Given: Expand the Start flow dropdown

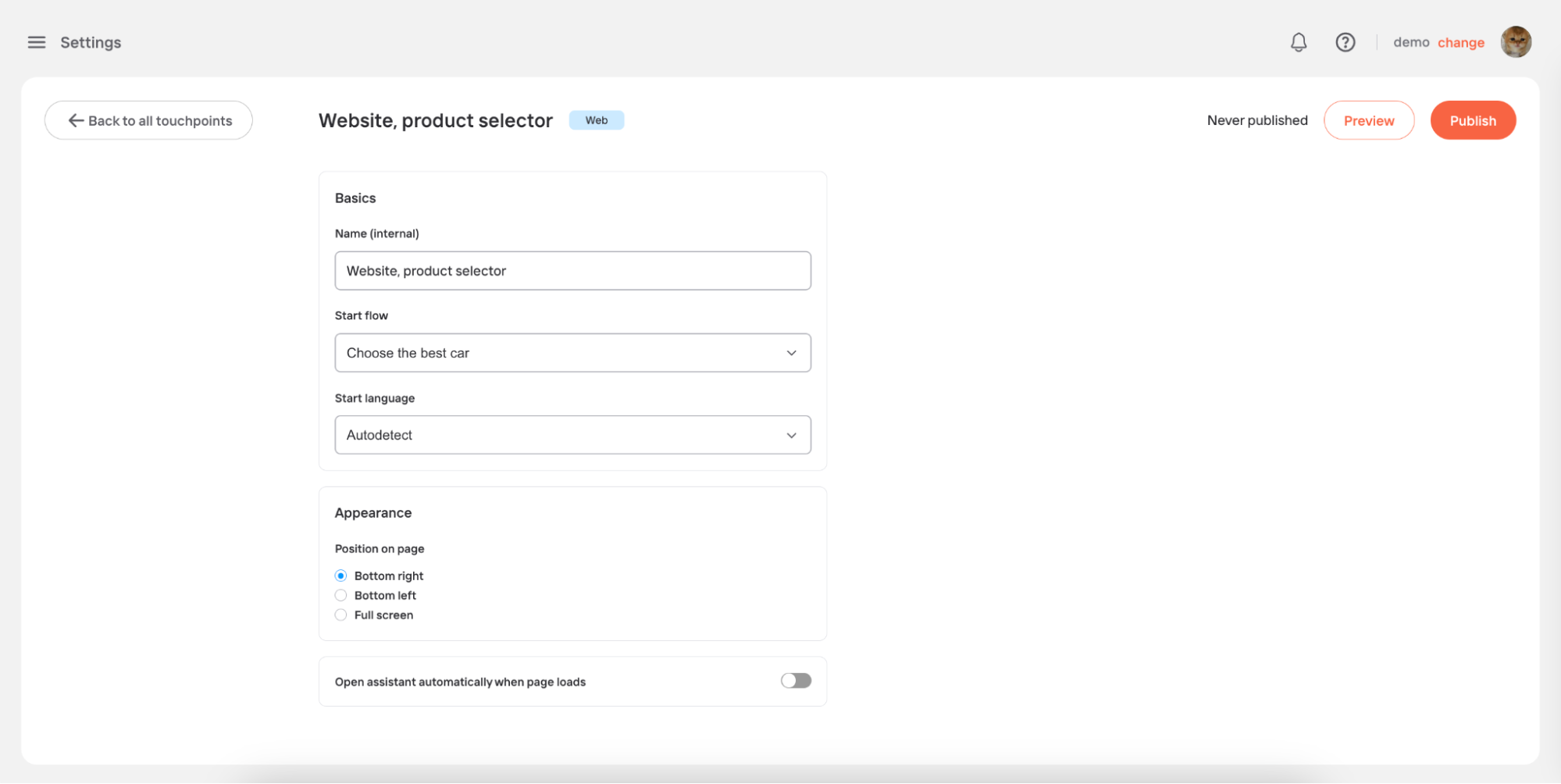Looking at the screenshot, I should (x=573, y=353).
